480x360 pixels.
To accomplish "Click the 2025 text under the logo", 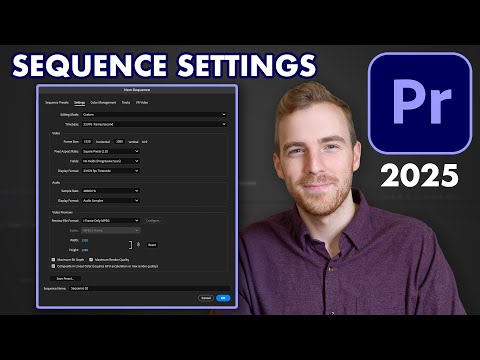I will pyautogui.click(x=420, y=176).
